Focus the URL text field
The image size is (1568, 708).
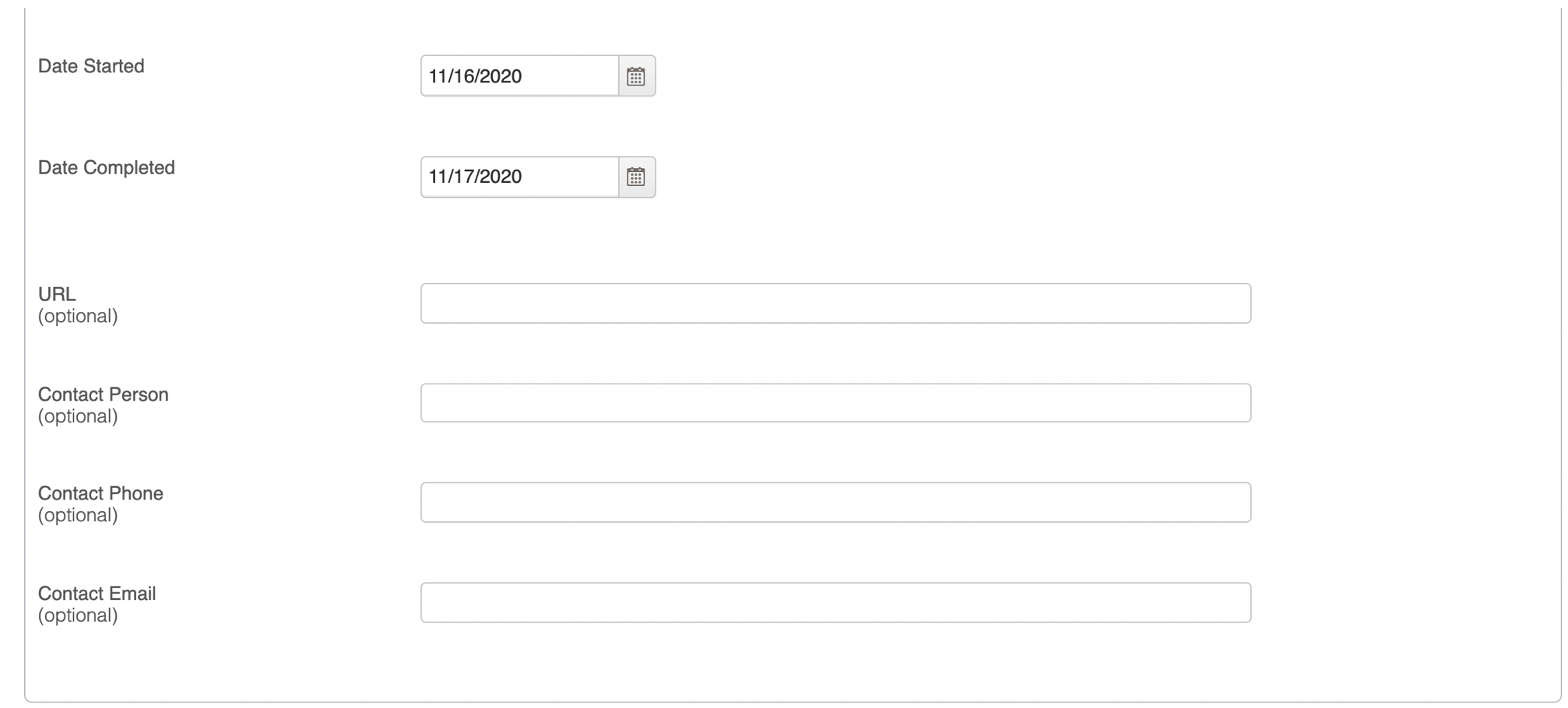coord(835,303)
